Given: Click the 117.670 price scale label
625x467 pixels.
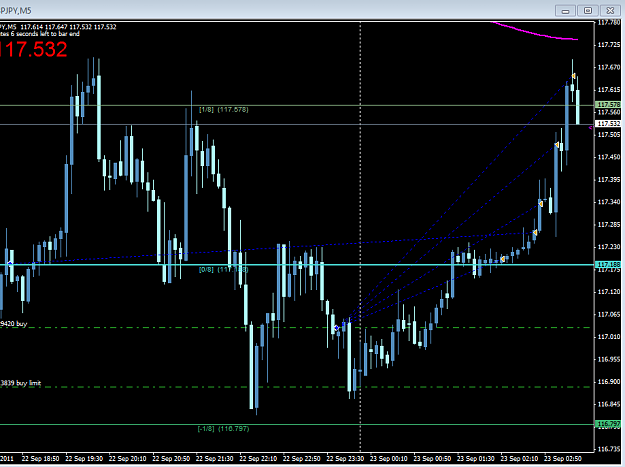Looking at the screenshot, I should point(609,67).
